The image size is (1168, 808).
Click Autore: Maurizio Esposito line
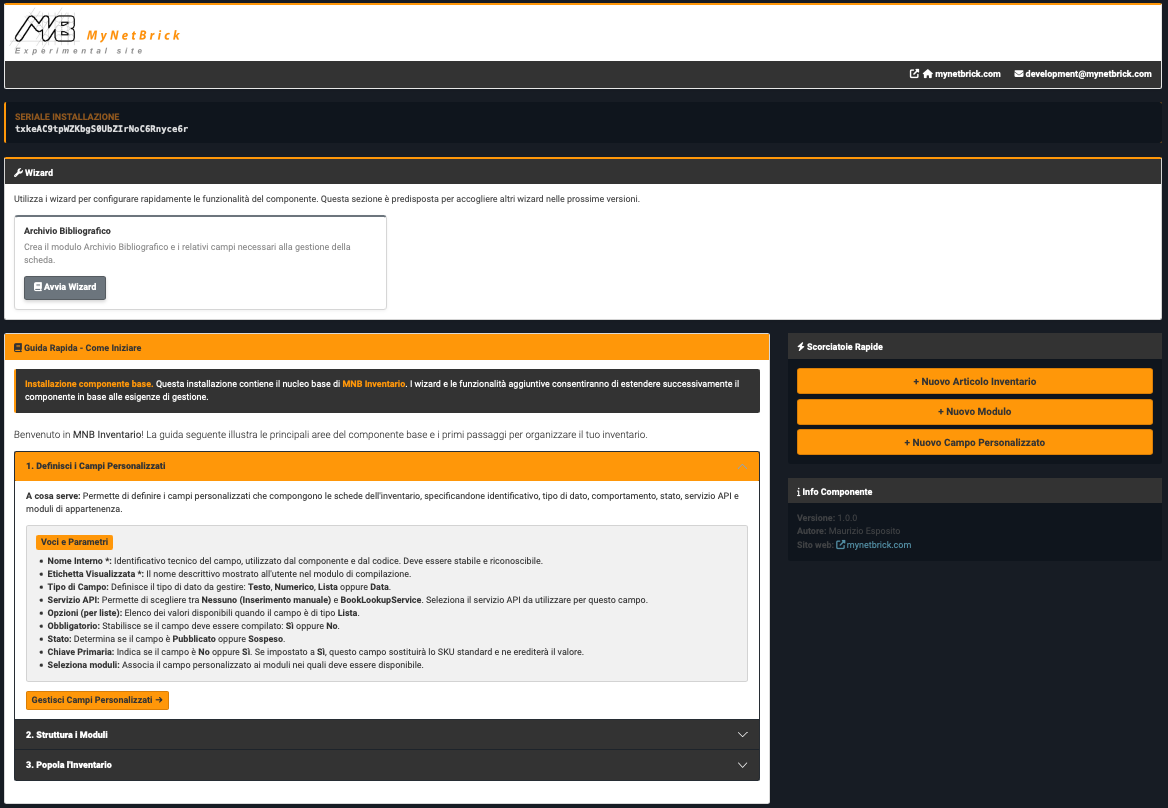[x=848, y=531]
